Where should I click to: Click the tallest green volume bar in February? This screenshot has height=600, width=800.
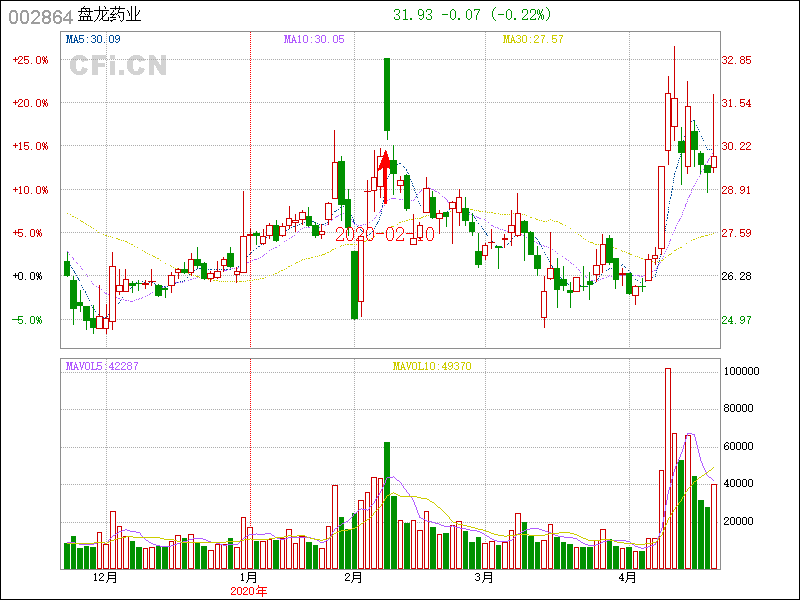click(386, 505)
